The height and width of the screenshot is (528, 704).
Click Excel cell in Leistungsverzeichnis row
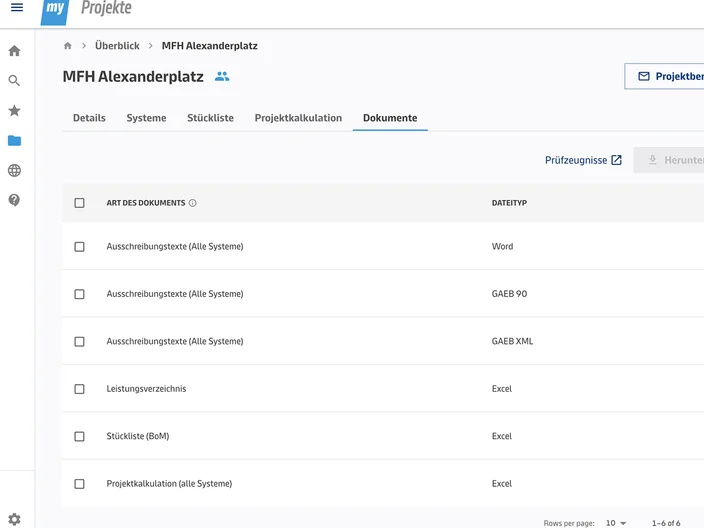pos(502,389)
